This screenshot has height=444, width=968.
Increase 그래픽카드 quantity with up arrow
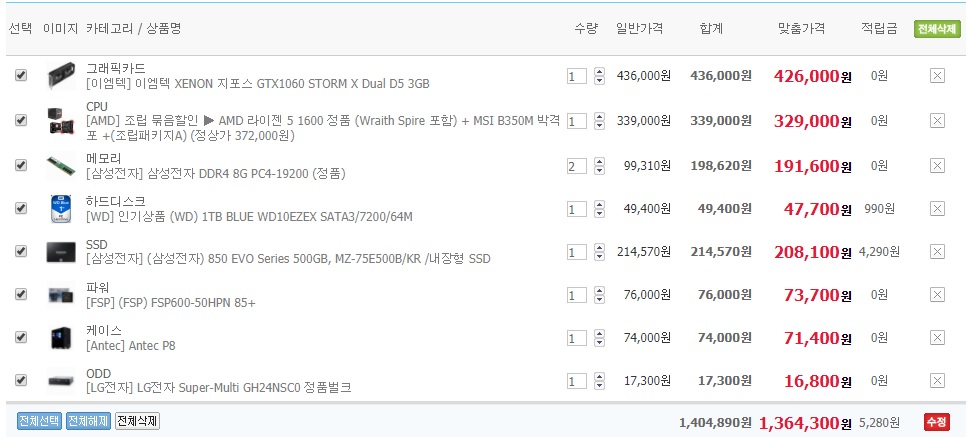599,72
